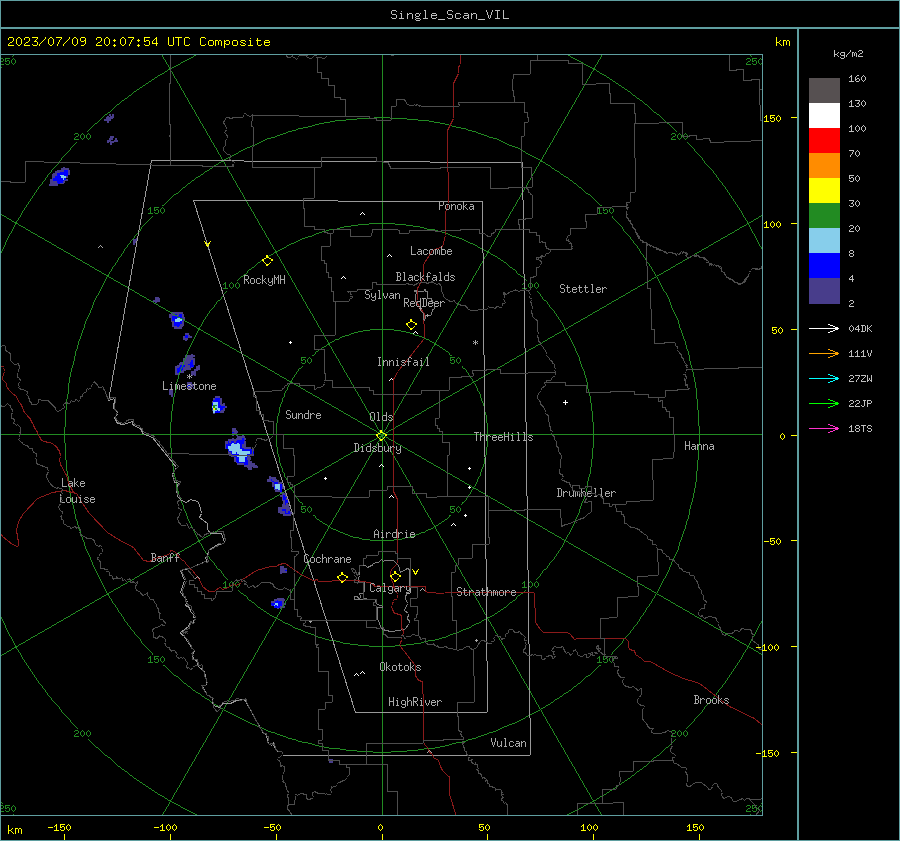The height and width of the screenshot is (841, 900).
Task: Click the kg/m2 units label
Action: [x=848, y=54]
